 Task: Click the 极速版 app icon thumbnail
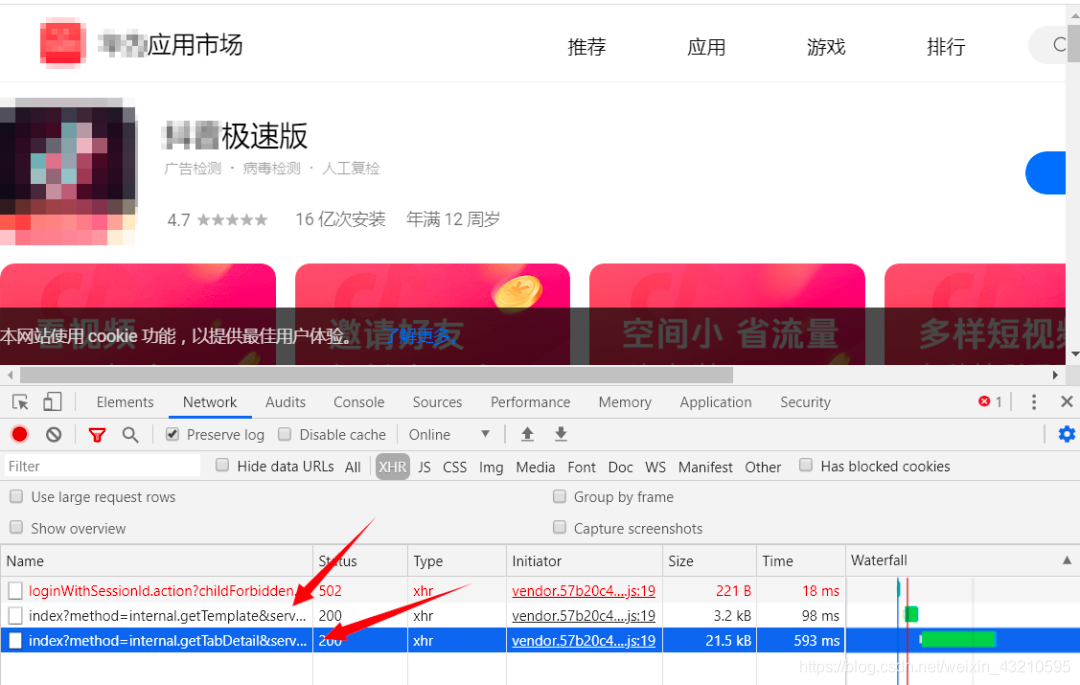point(68,171)
